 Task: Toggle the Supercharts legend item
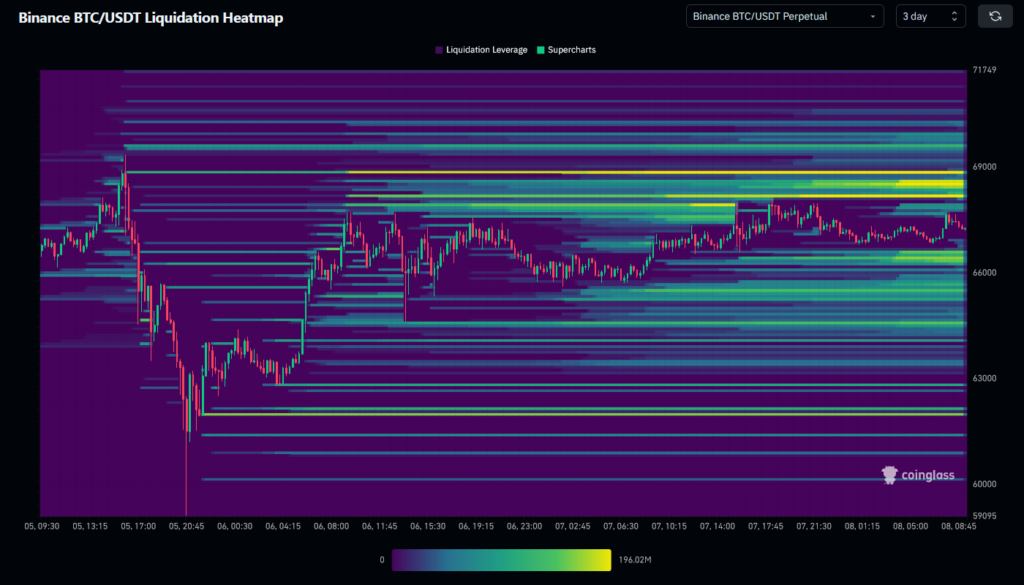click(566, 50)
